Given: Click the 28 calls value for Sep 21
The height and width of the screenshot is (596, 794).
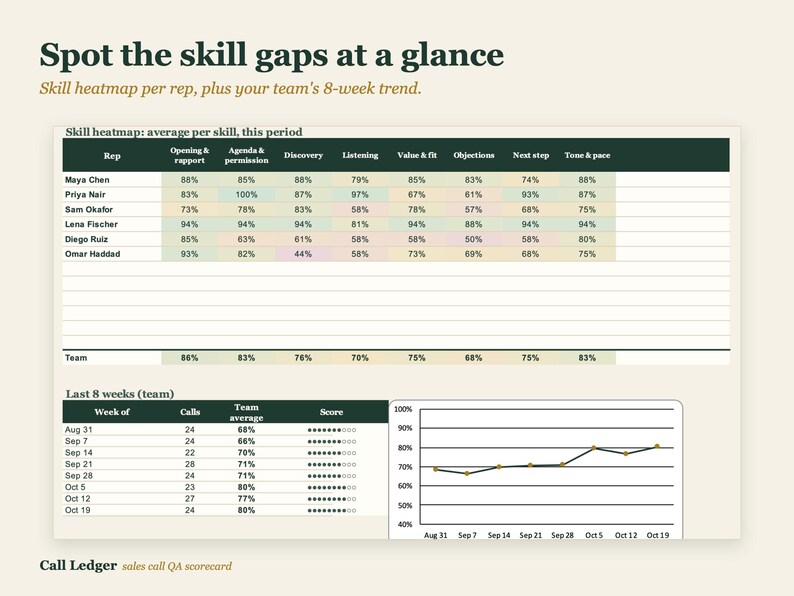Looking at the screenshot, I should [190, 464].
